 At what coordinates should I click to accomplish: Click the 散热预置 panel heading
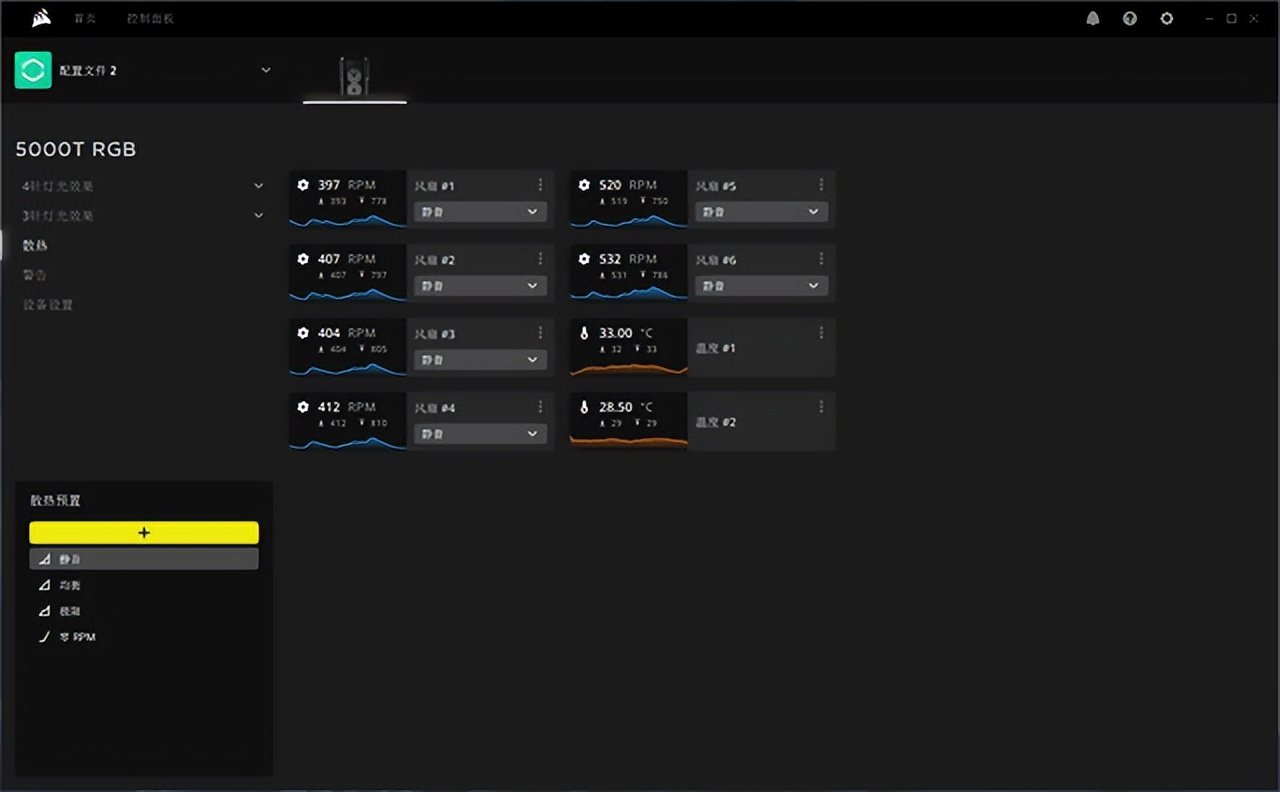click(55, 500)
